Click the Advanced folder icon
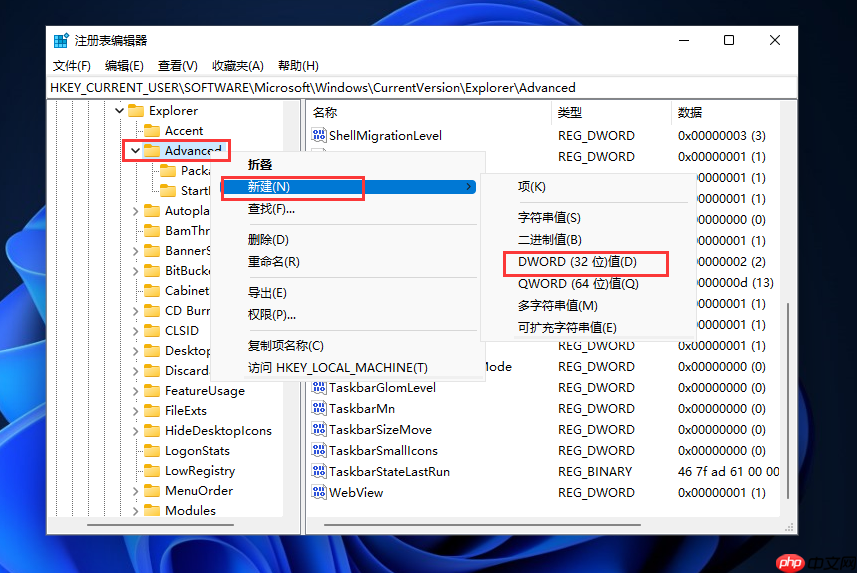Image resolution: width=857 pixels, height=573 pixels. point(151,150)
